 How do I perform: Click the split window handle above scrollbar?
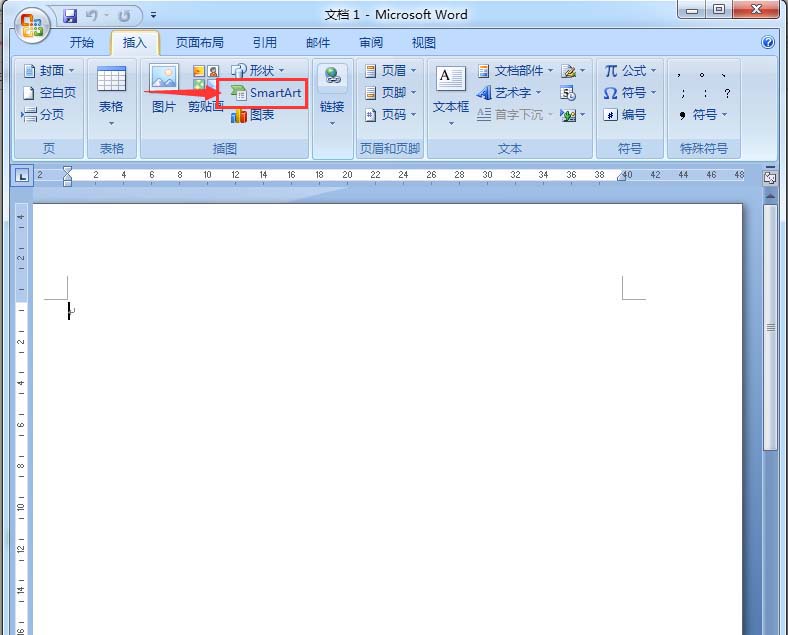pyautogui.click(x=770, y=167)
